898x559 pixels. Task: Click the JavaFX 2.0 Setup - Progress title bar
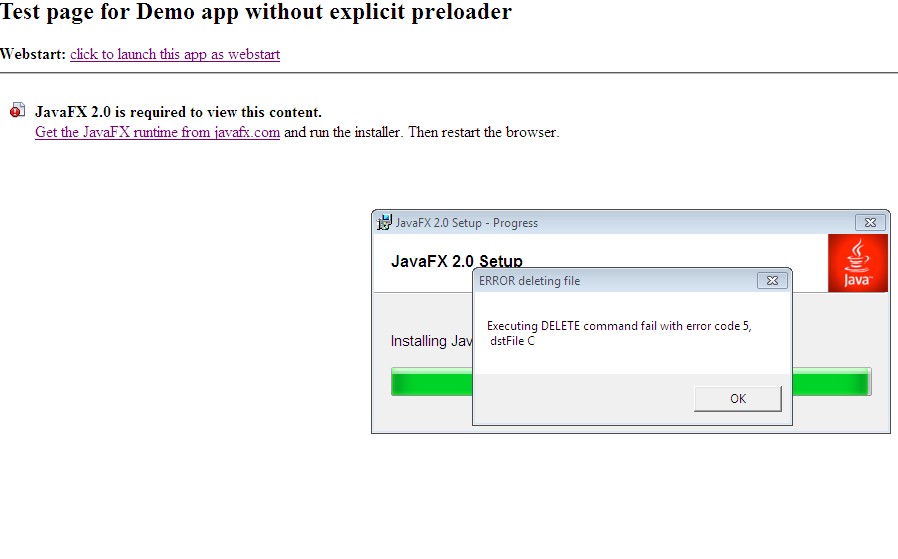(600, 223)
